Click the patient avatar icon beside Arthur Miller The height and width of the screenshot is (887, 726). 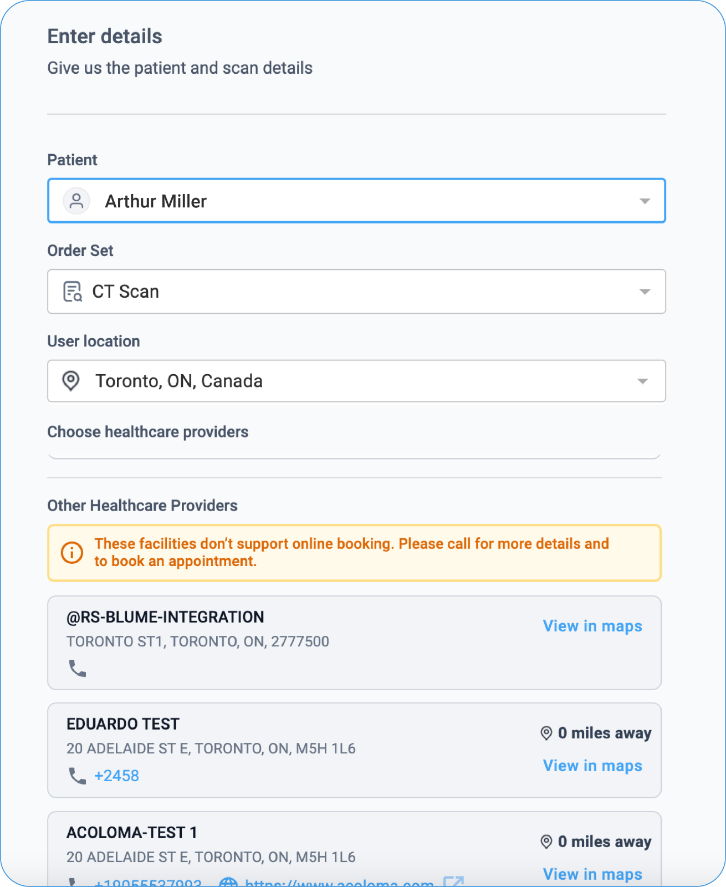(76, 201)
